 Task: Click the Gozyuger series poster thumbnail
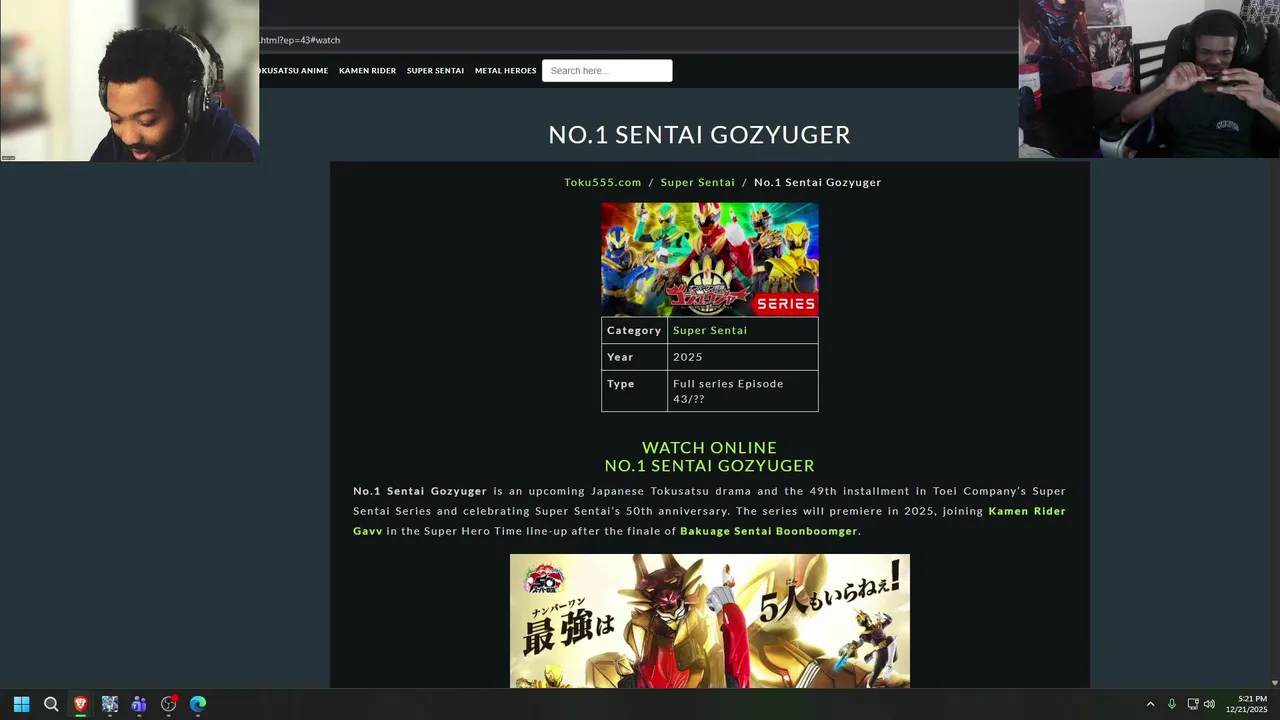710,259
